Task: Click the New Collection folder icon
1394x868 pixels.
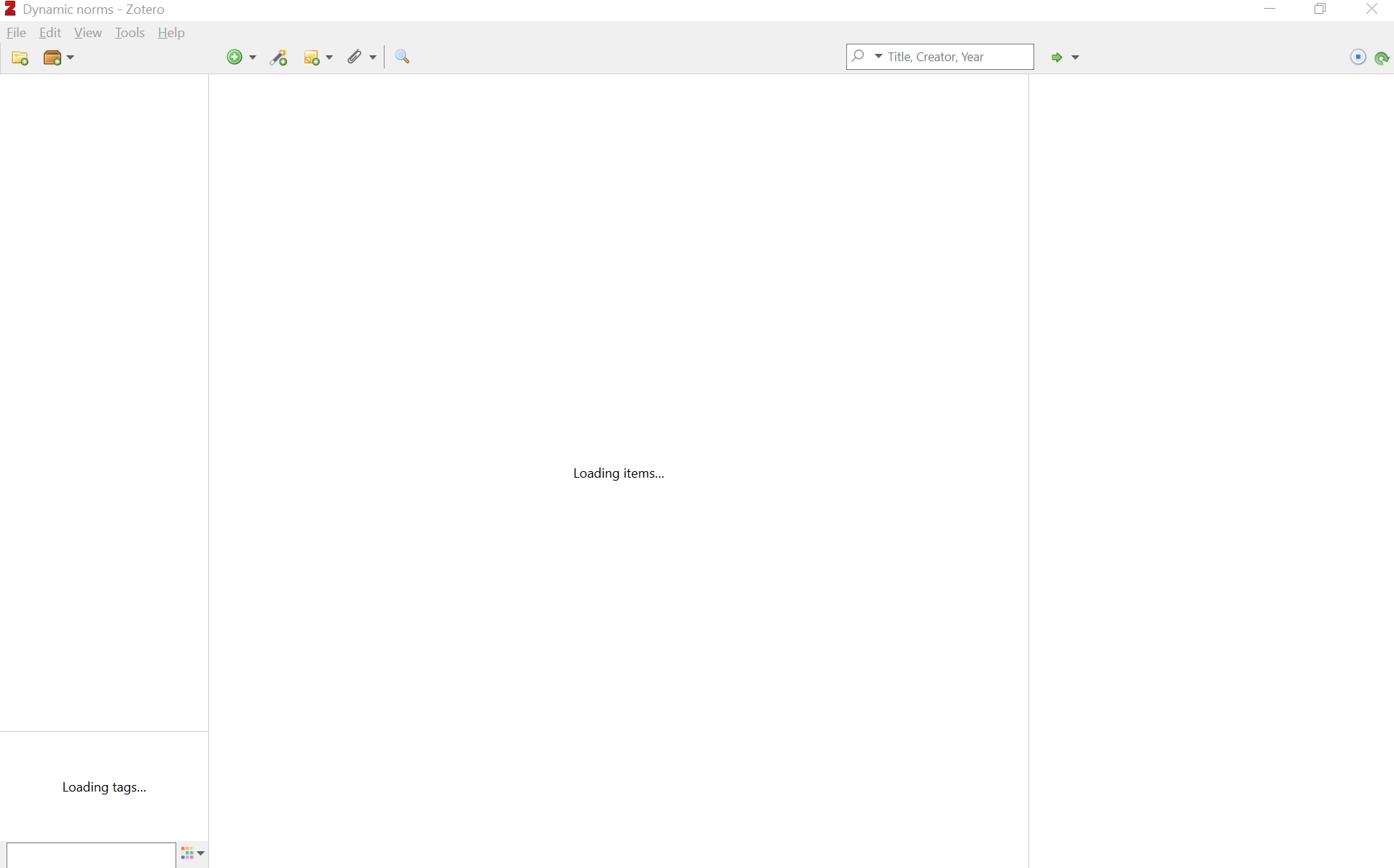Action: [20, 58]
